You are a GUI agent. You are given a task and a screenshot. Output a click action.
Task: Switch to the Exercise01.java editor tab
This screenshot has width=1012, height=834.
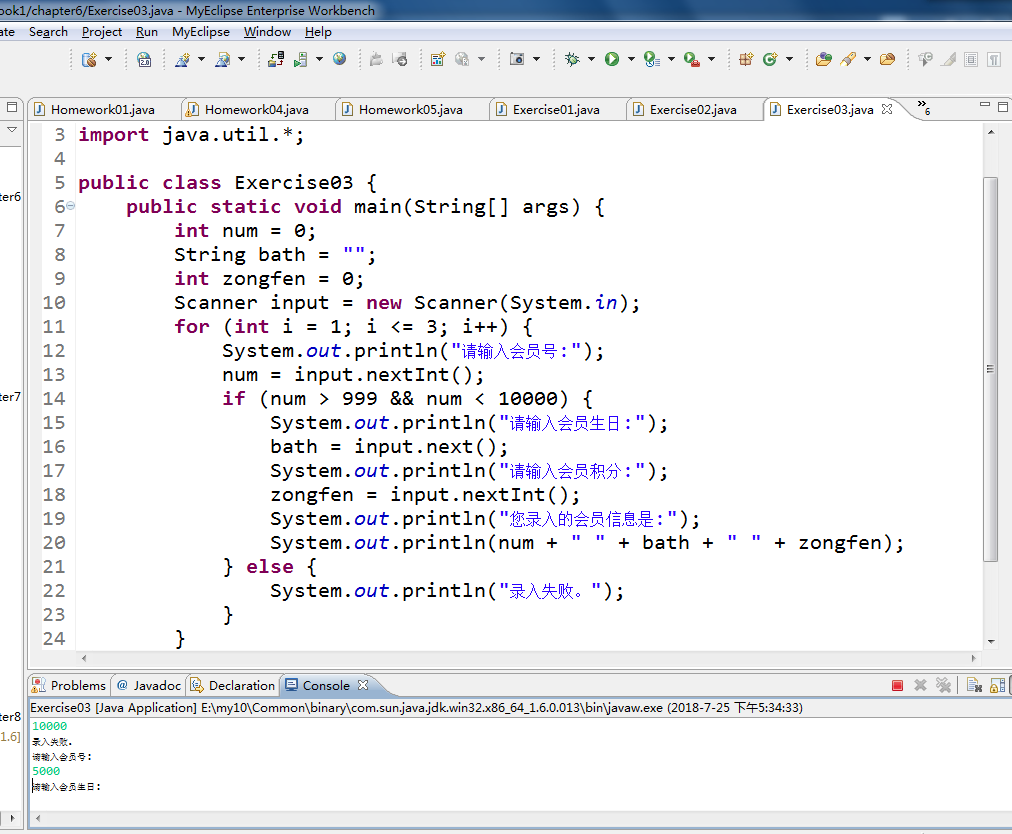pos(555,109)
